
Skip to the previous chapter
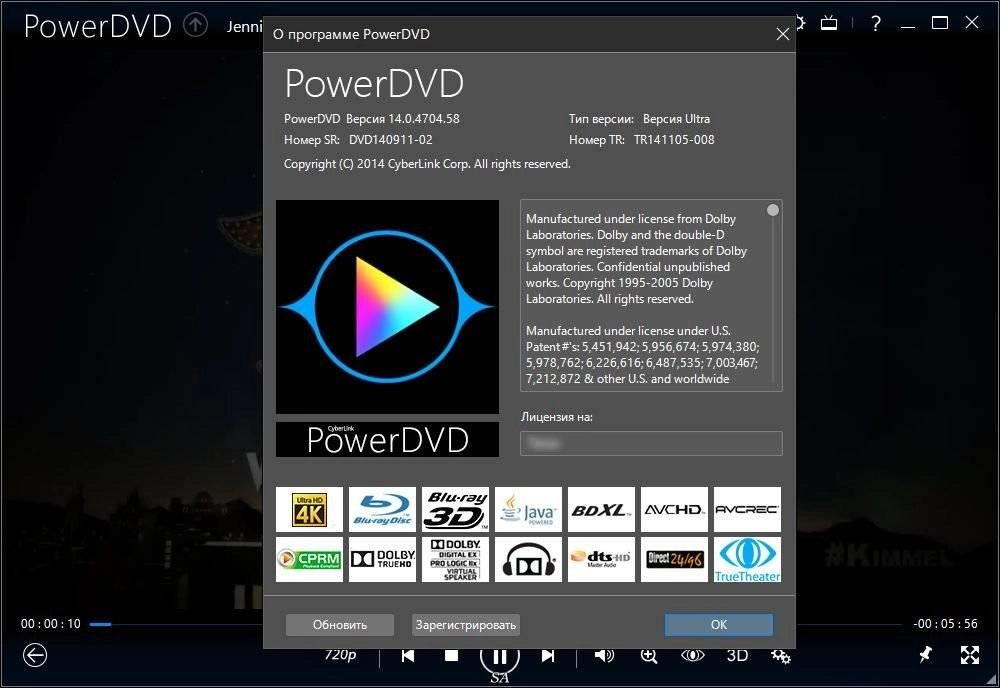[408, 655]
